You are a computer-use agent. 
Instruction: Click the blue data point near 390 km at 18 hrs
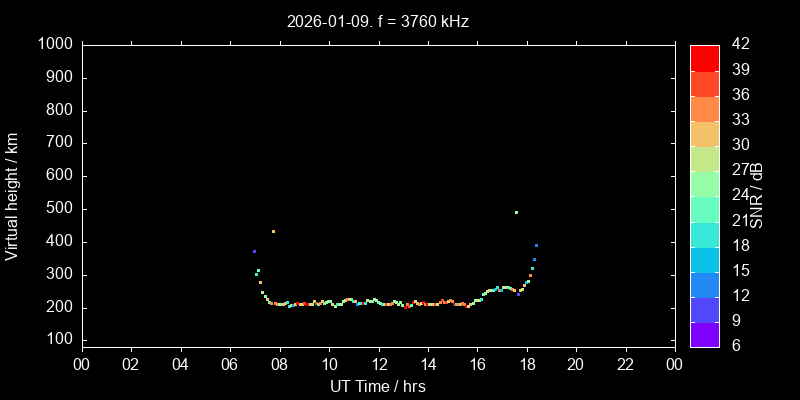coord(536,245)
